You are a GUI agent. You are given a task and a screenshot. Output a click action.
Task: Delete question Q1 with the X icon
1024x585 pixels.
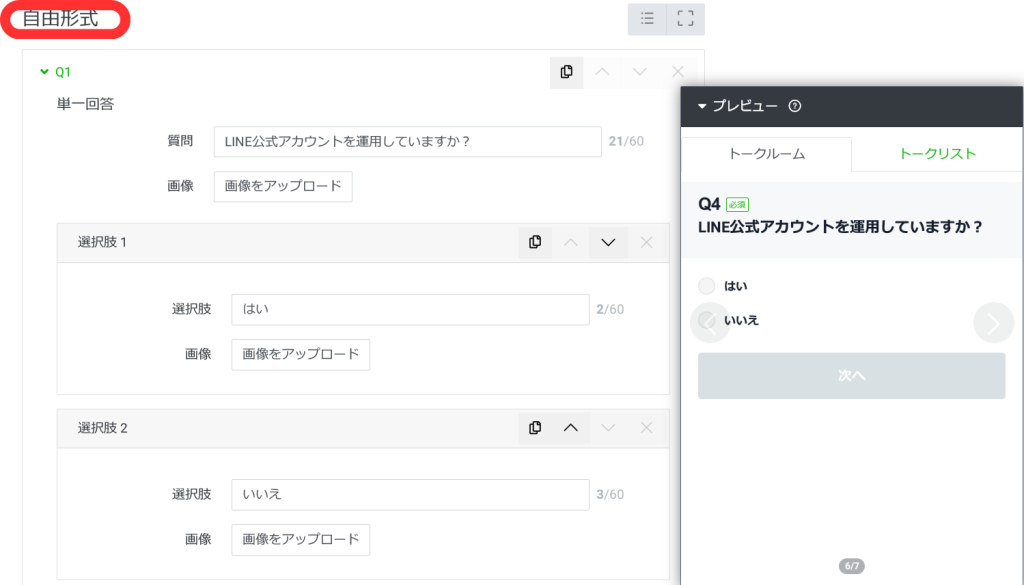[x=677, y=72]
